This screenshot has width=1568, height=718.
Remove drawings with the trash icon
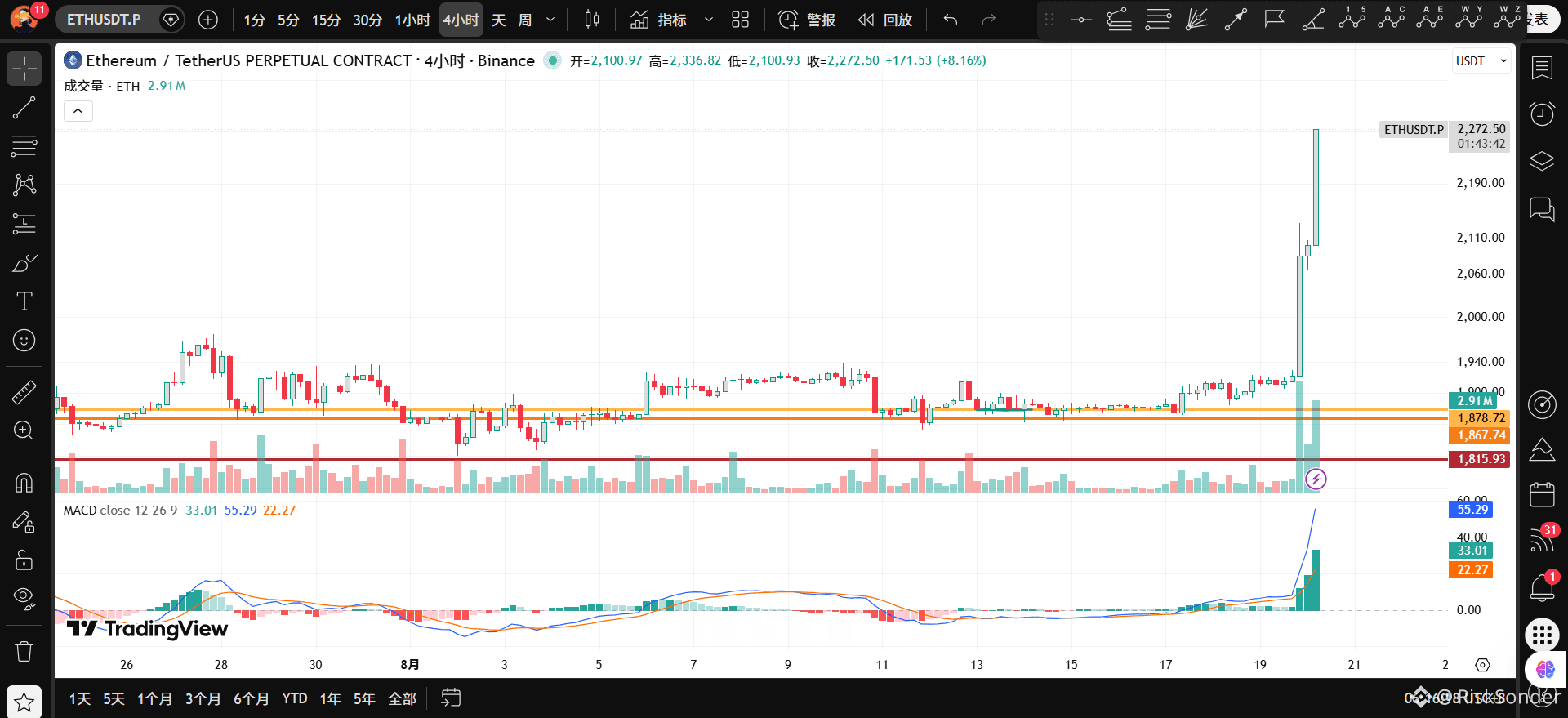[24, 651]
